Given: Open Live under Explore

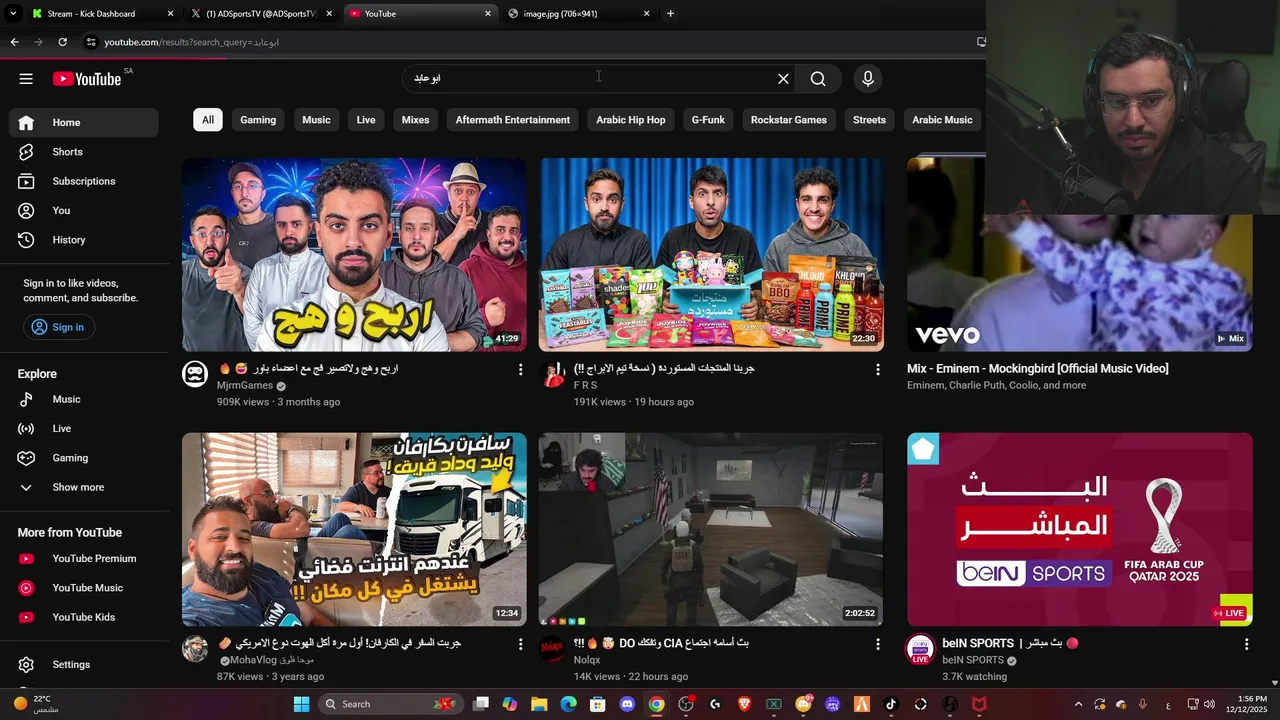Looking at the screenshot, I should pyautogui.click(x=84, y=428).
